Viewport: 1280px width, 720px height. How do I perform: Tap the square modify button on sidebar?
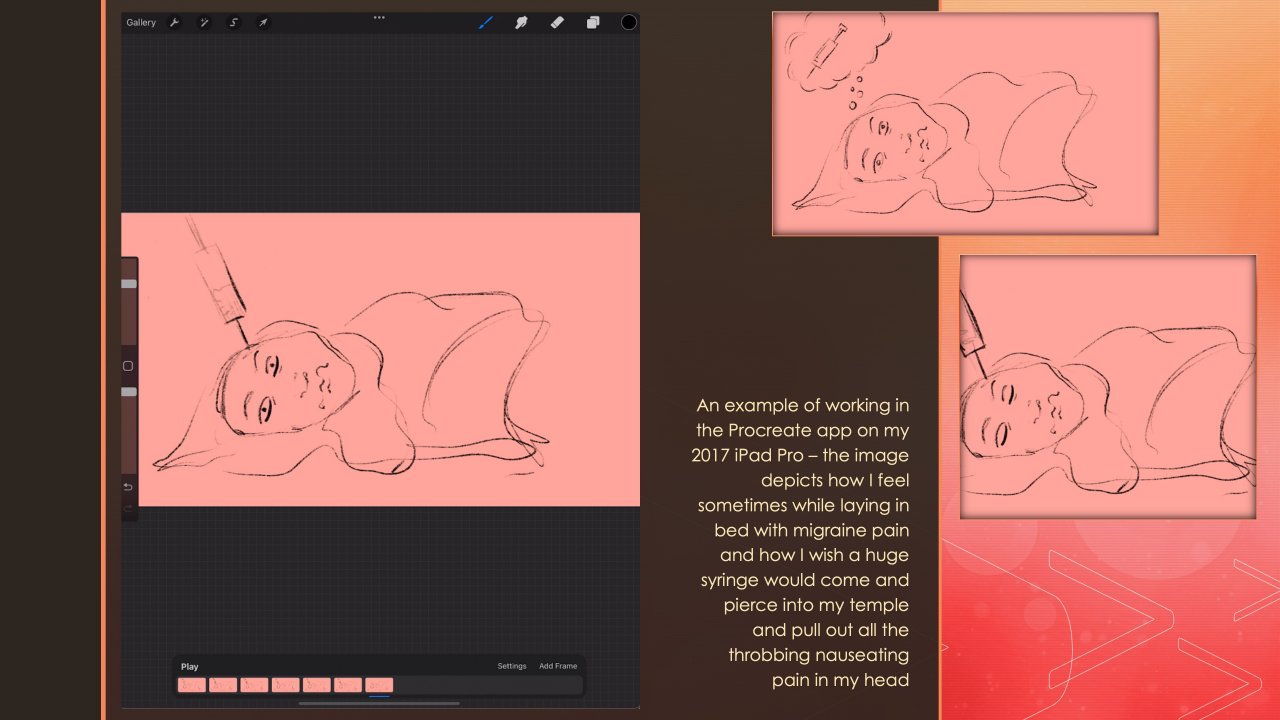(128, 366)
